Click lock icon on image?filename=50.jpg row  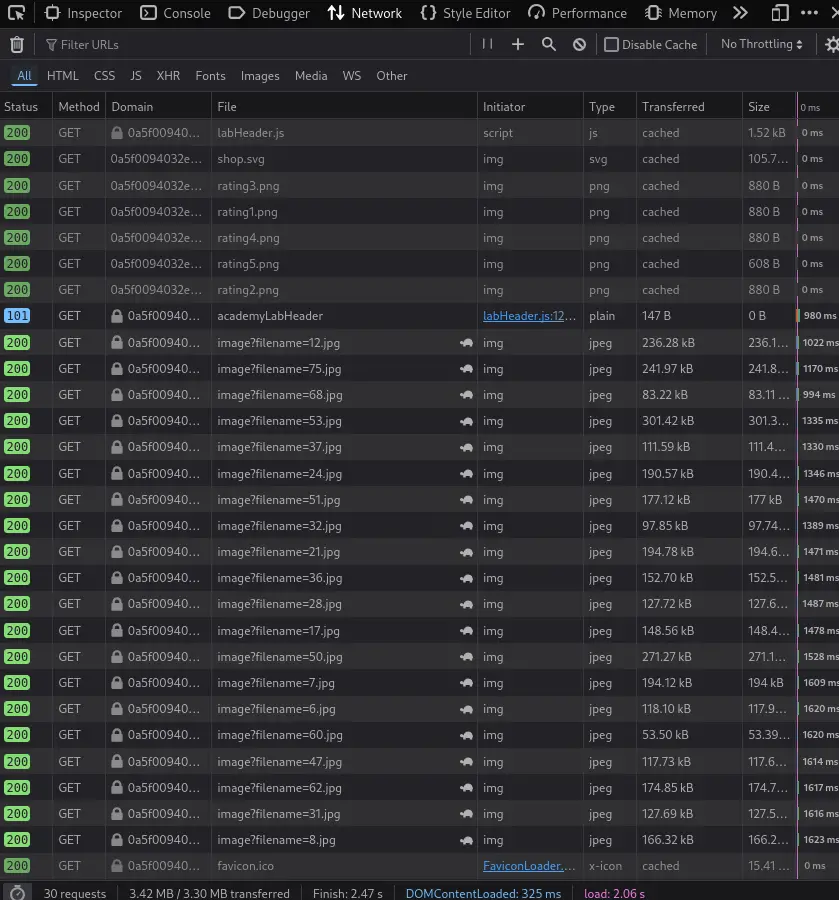tap(117, 657)
